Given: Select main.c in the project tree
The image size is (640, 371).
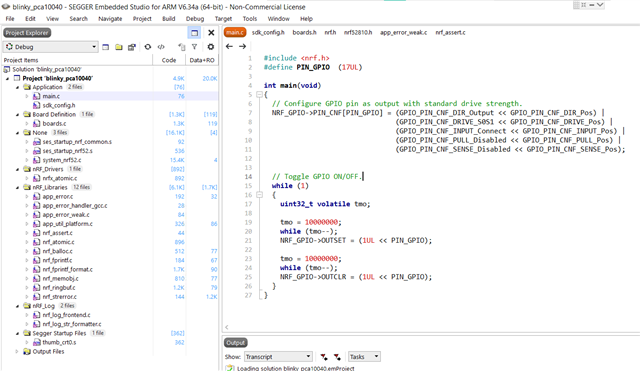Looking at the screenshot, I should (51, 96).
